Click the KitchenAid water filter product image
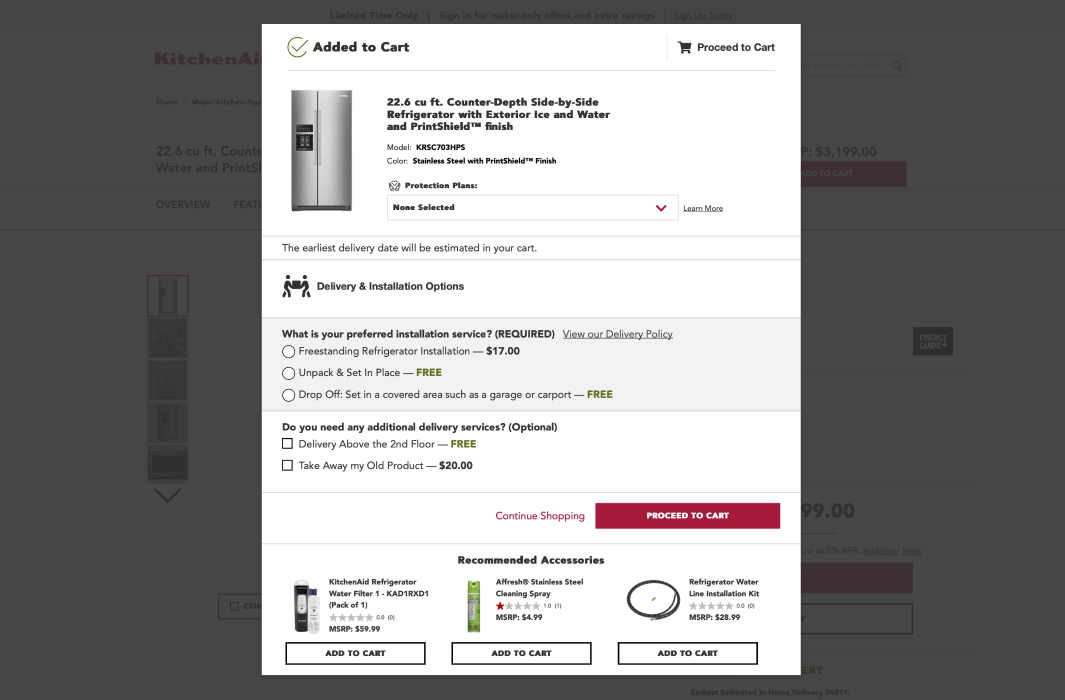 coord(306,606)
